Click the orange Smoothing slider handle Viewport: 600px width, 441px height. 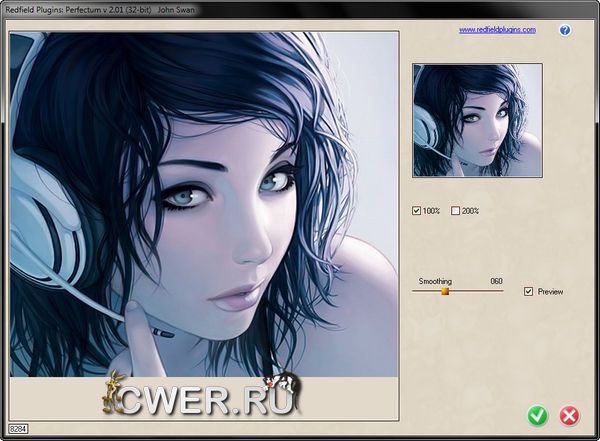click(446, 292)
